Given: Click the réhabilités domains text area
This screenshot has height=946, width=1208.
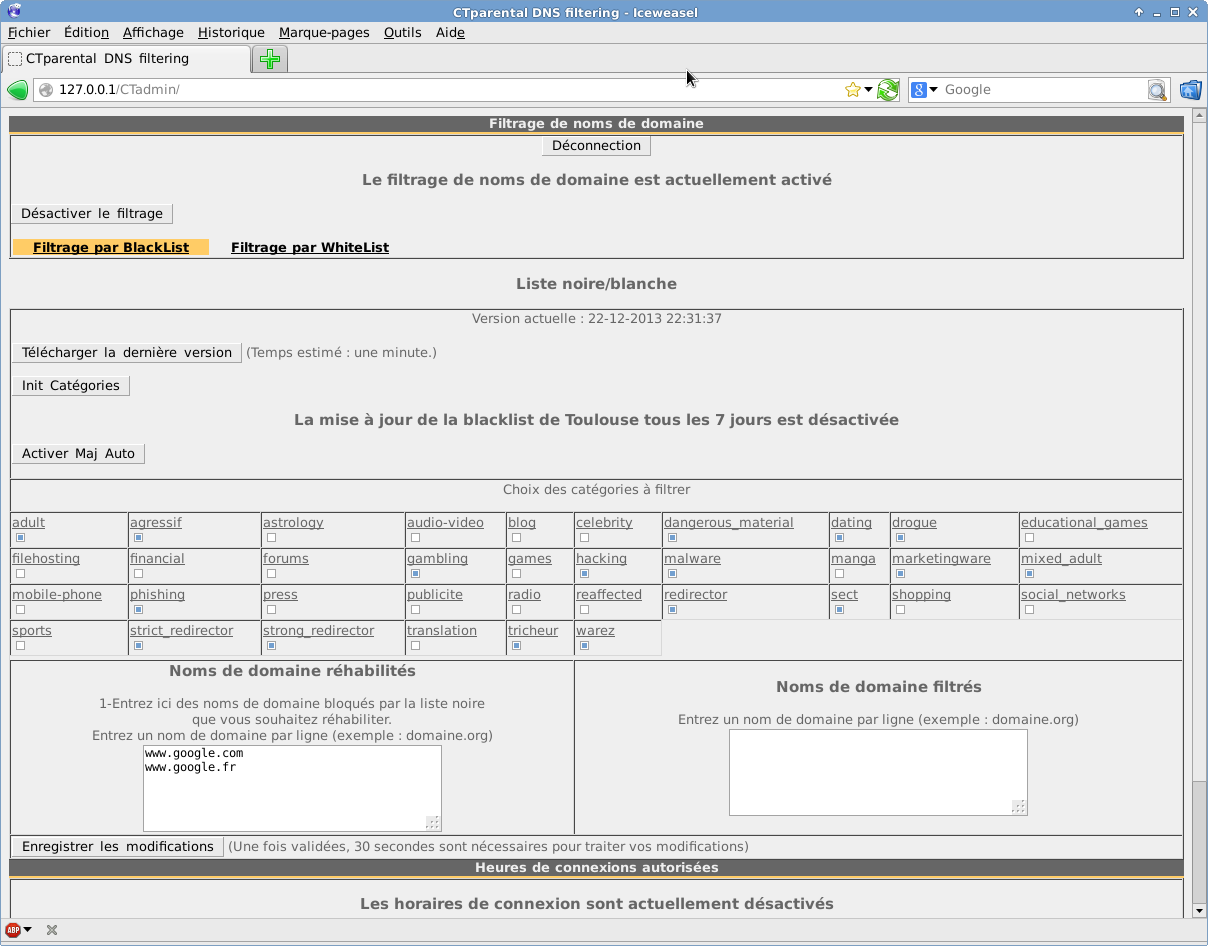Looking at the screenshot, I should (292, 788).
